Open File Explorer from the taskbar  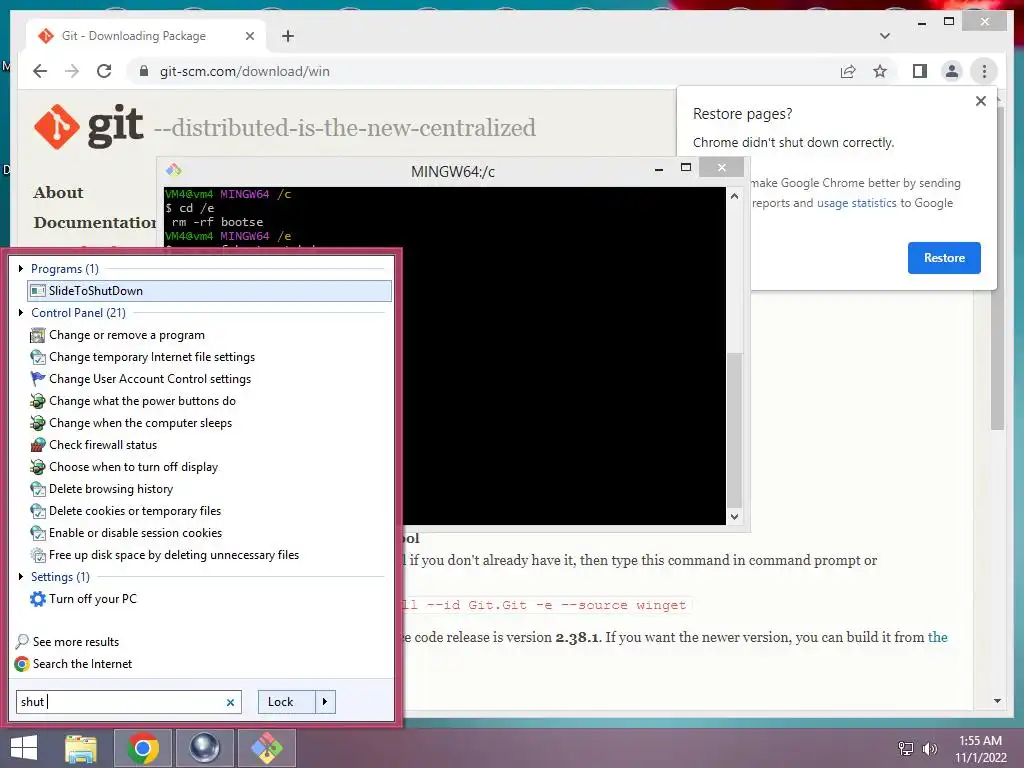tap(81, 748)
